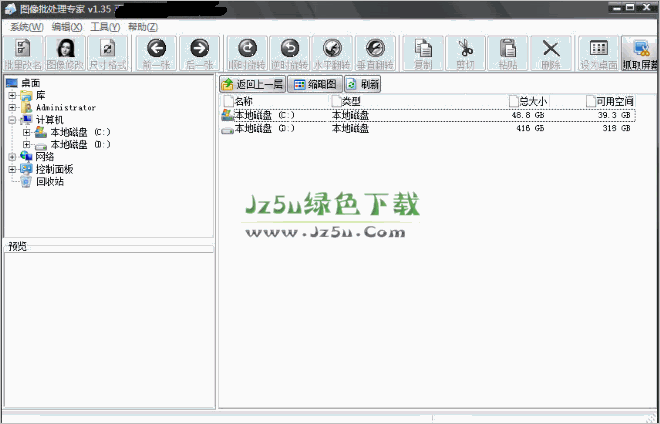Click the 粘贴 paste toolbar icon
Screen dimensions: 660x424
[508, 53]
